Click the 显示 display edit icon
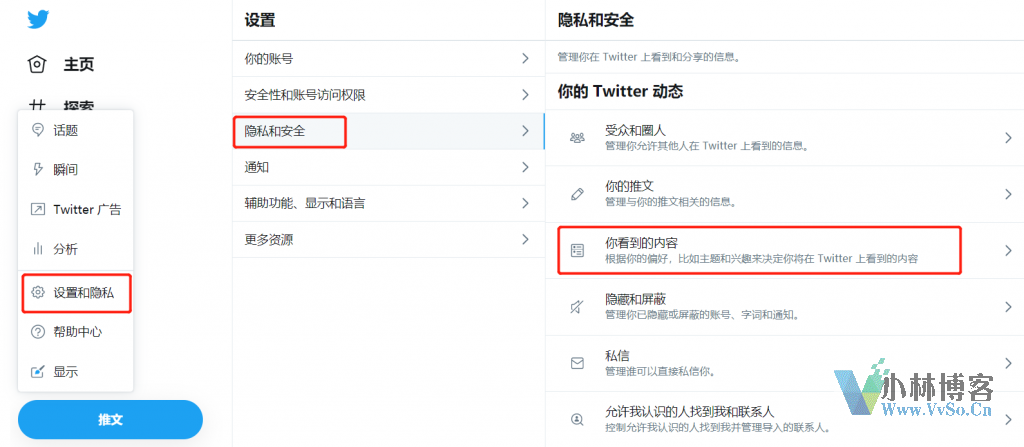The height and width of the screenshot is (447, 1024). click(38, 372)
